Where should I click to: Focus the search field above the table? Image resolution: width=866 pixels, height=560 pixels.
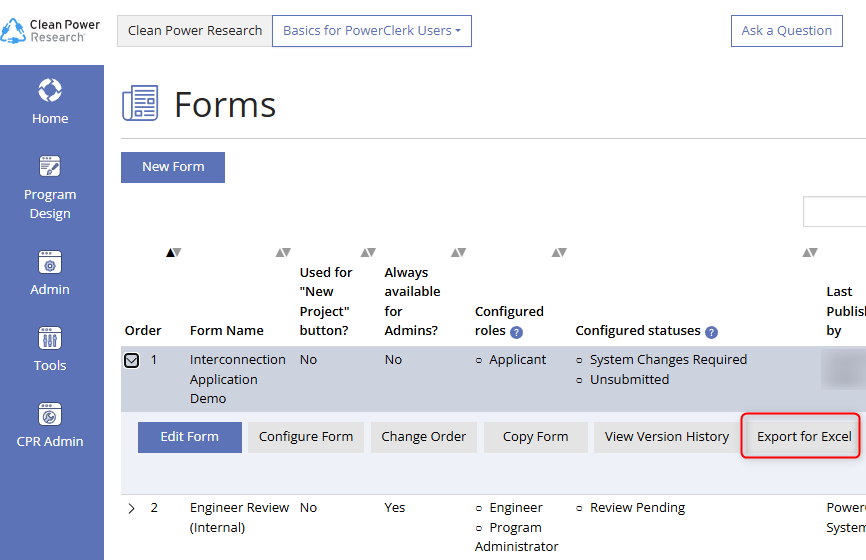click(x=835, y=211)
